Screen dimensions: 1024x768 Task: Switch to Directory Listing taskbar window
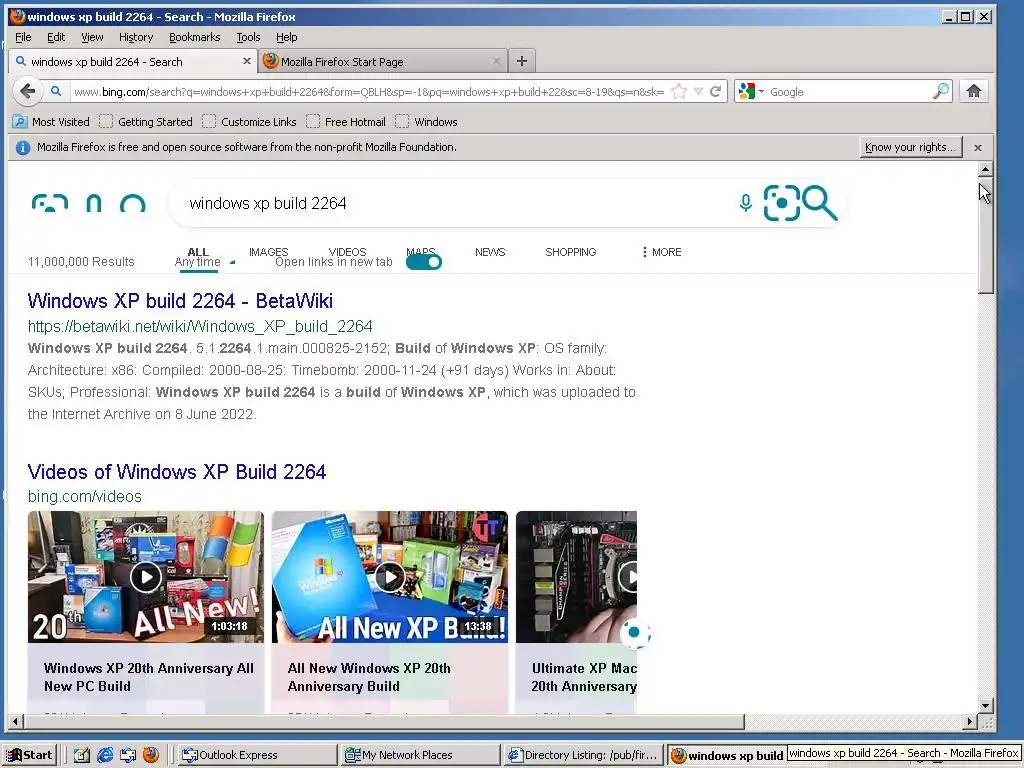[x=584, y=755]
